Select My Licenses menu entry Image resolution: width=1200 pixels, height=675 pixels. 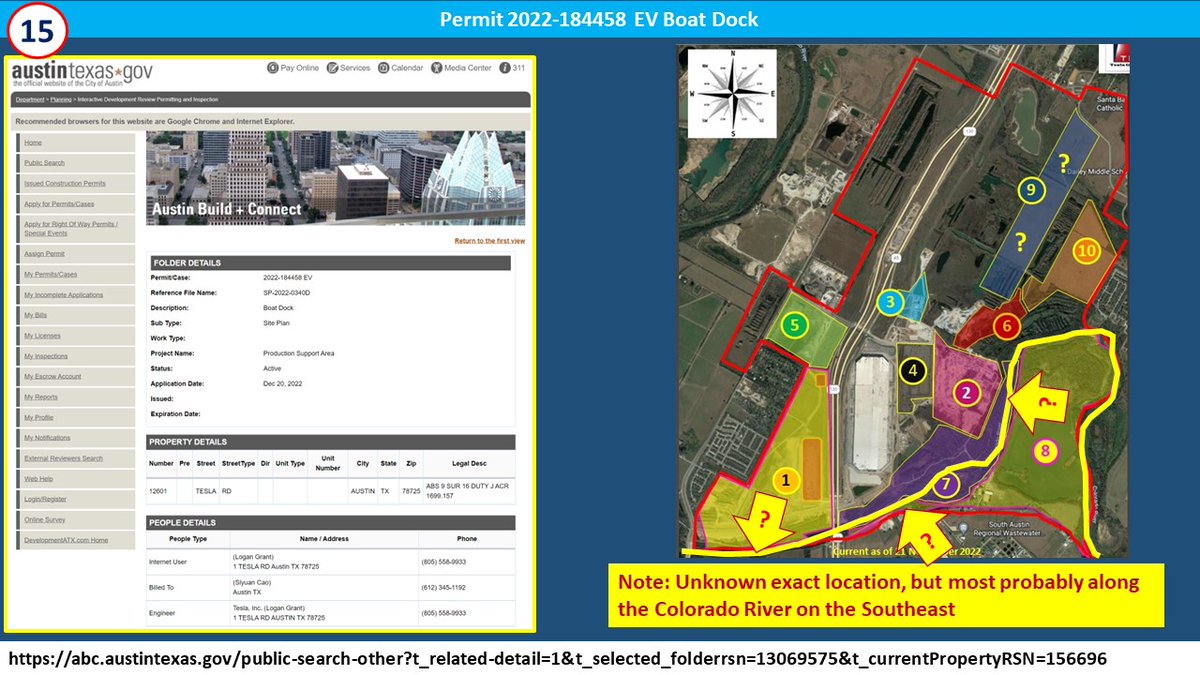coord(42,336)
